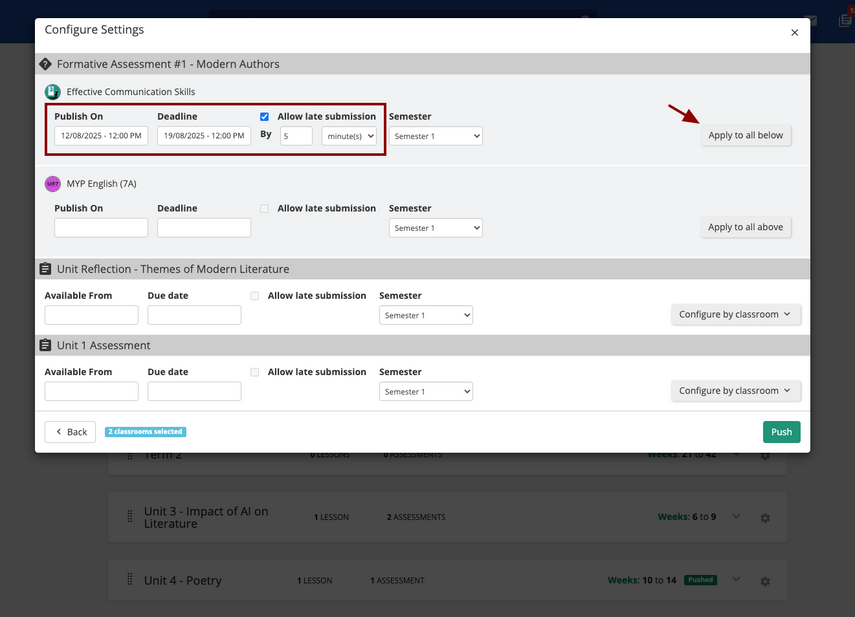Click the Apply to all below button

pyautogui.click(x=745, y=135)
